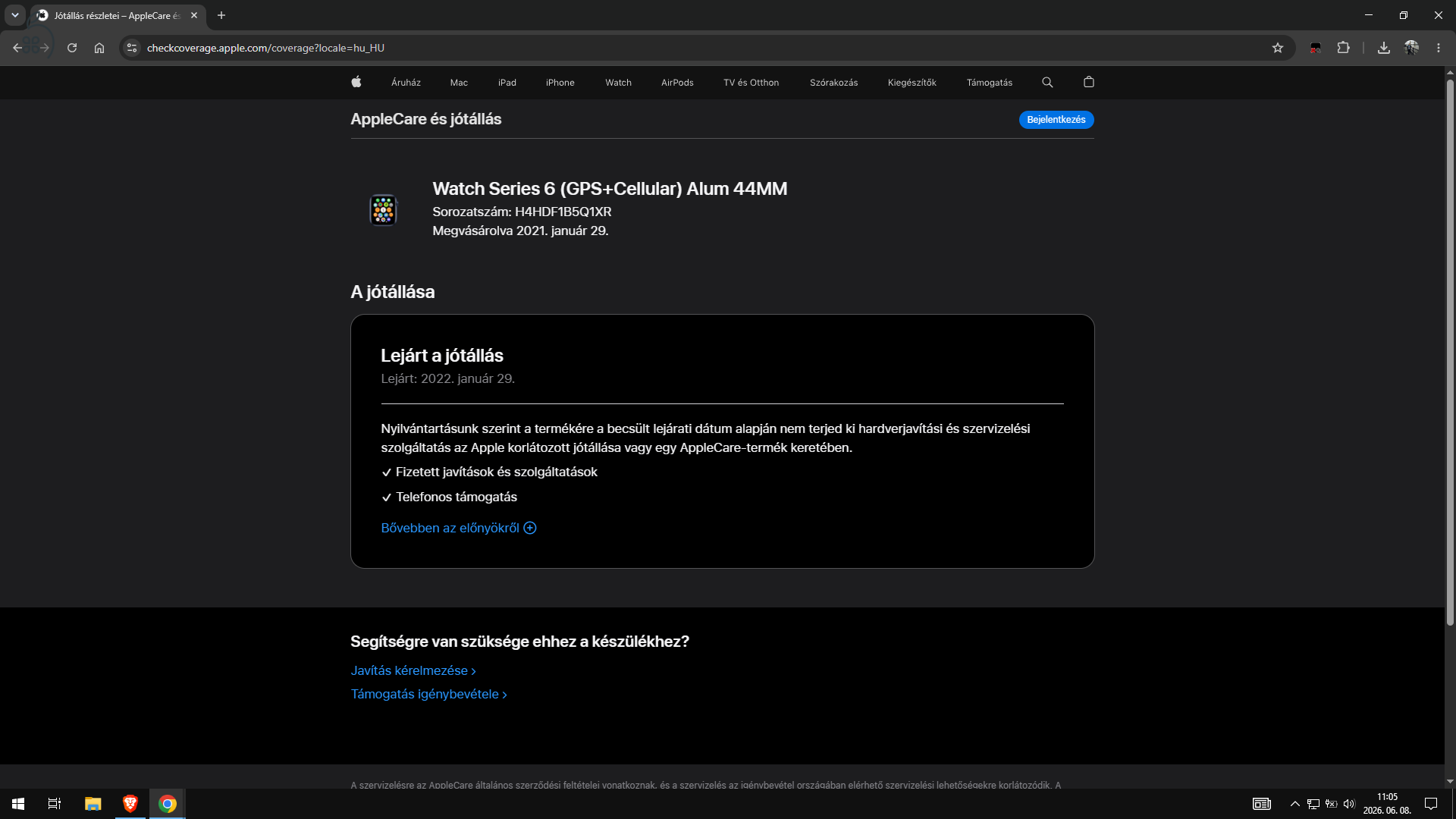Screen dimensions: 1456x819
Task: Open File Explorer from the taskbar
Action: (93, 804)
